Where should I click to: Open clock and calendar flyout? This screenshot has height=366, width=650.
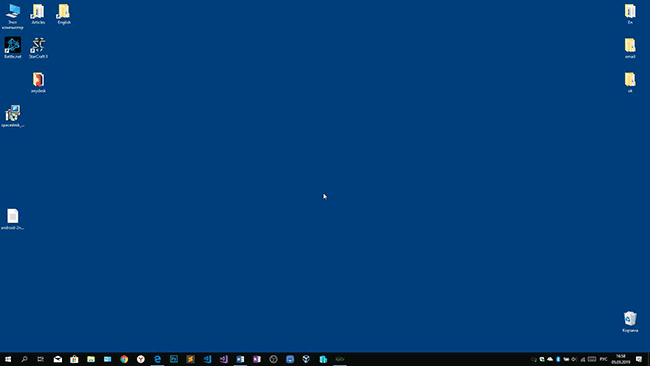(621, 359)
